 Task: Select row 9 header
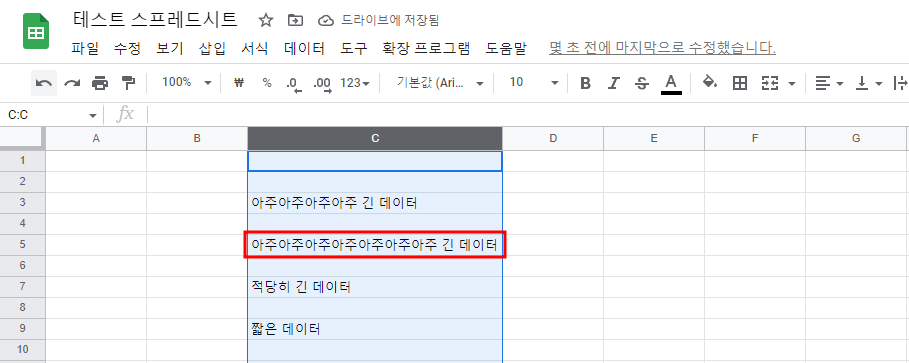(x=23, y=329)
